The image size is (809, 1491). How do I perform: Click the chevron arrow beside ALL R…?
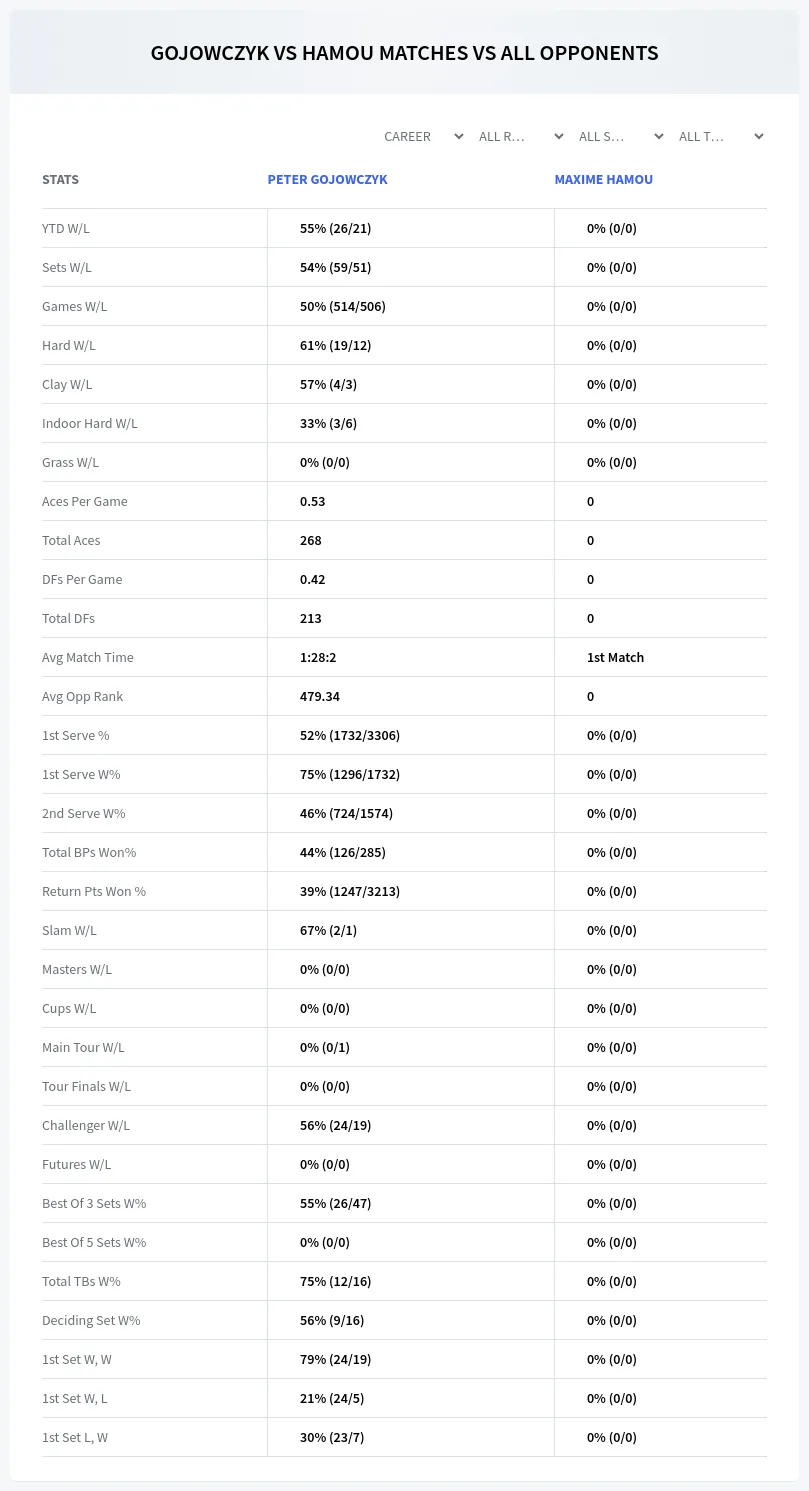(x=559, y=136)
